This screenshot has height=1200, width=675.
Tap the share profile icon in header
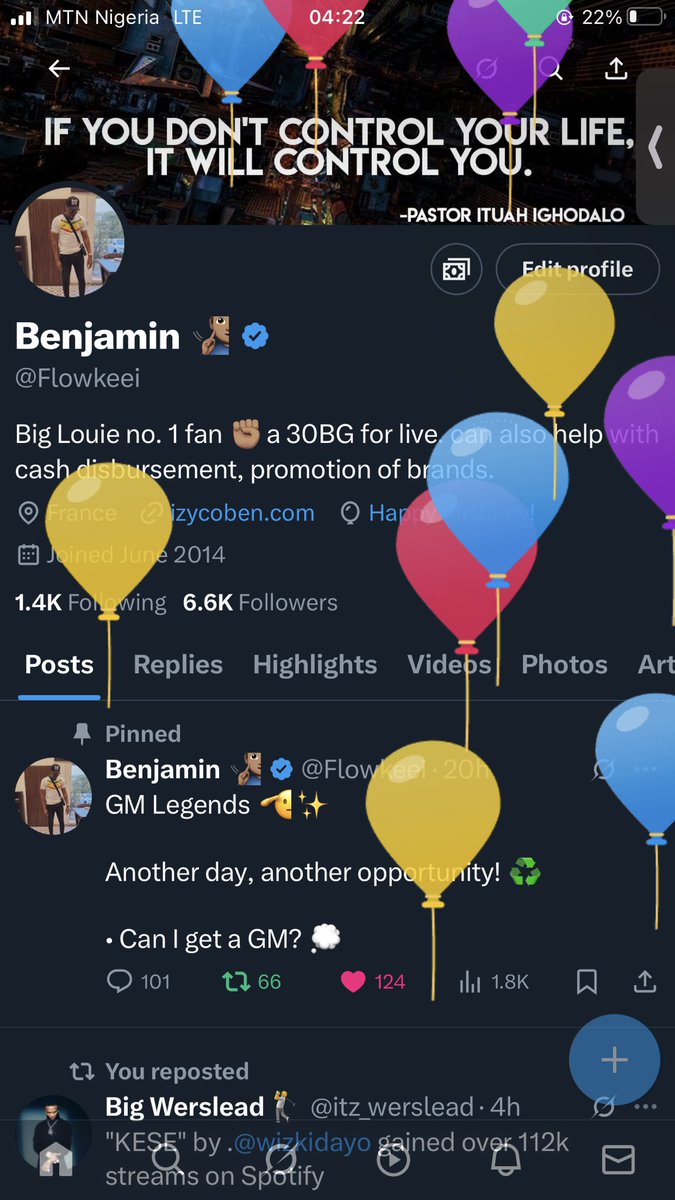(616, 68)
